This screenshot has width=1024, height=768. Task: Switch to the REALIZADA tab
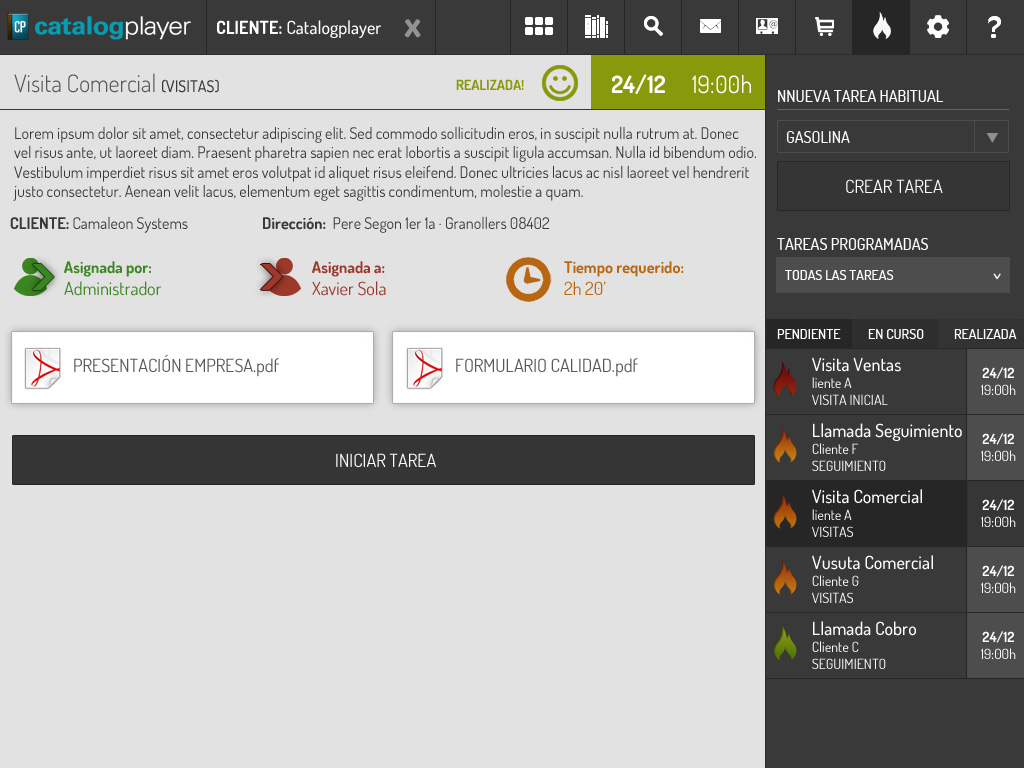pos(982,334)
